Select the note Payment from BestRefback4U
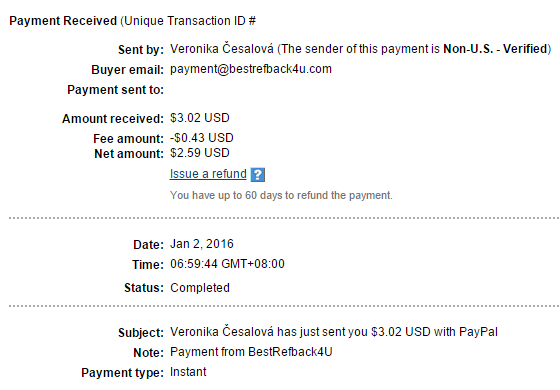 point(251,352)
